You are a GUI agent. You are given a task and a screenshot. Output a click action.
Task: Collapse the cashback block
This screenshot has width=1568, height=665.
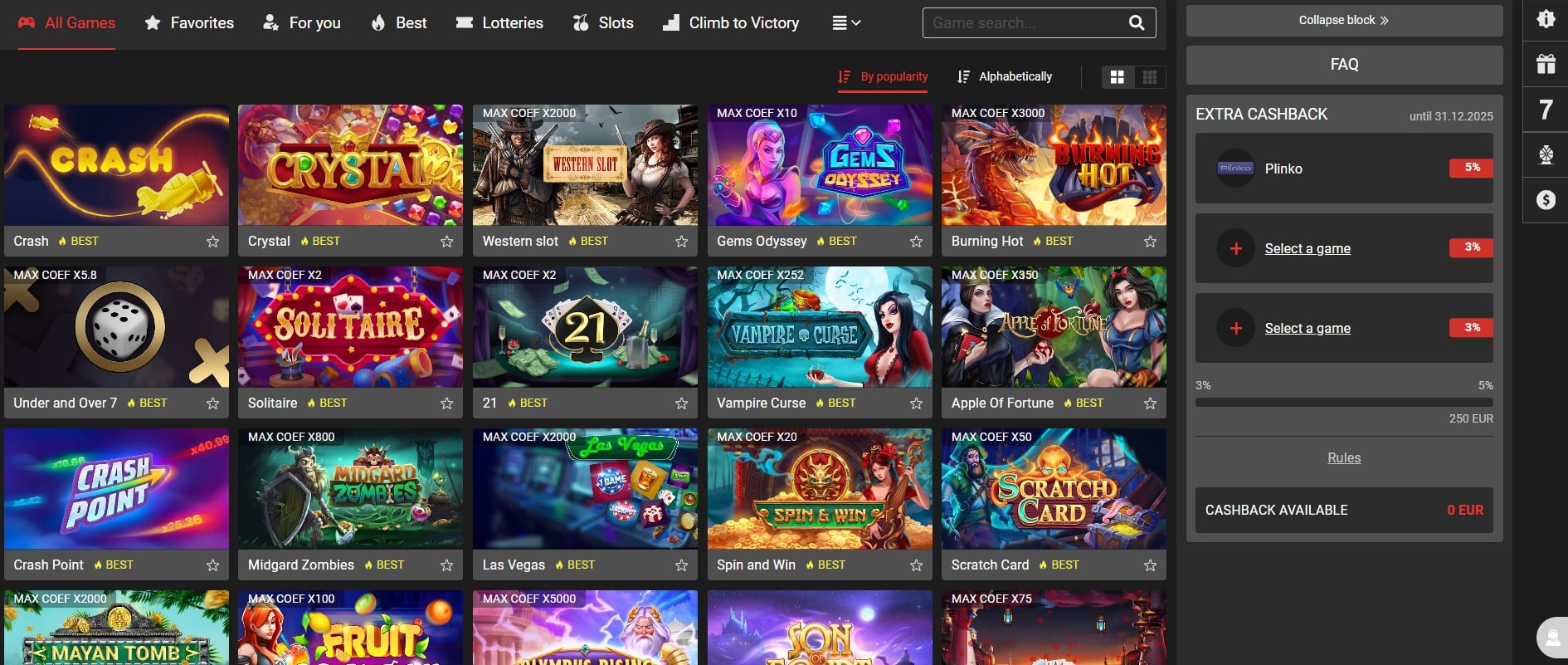click(1344, 20)
